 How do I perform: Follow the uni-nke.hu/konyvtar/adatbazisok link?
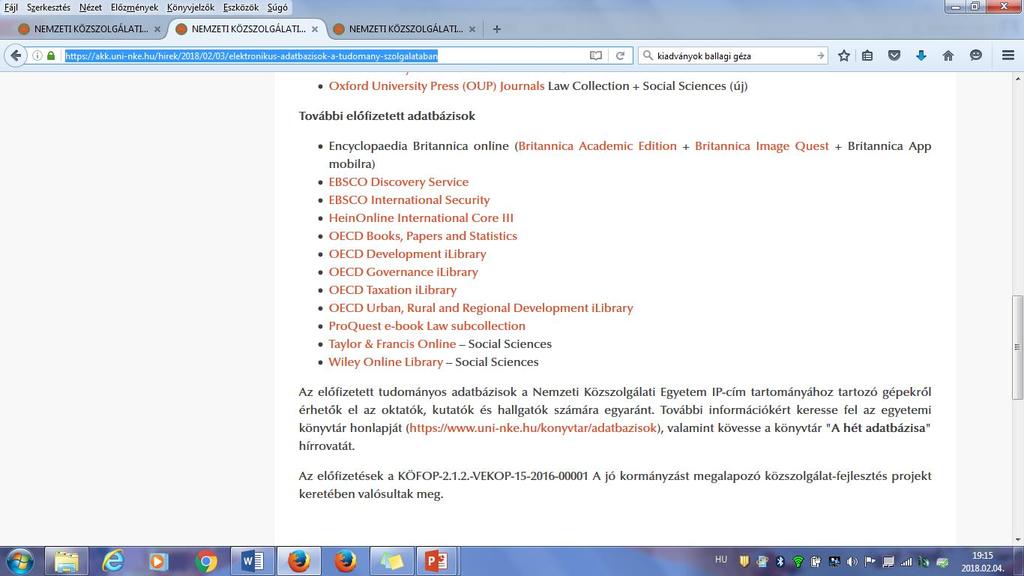533,428
